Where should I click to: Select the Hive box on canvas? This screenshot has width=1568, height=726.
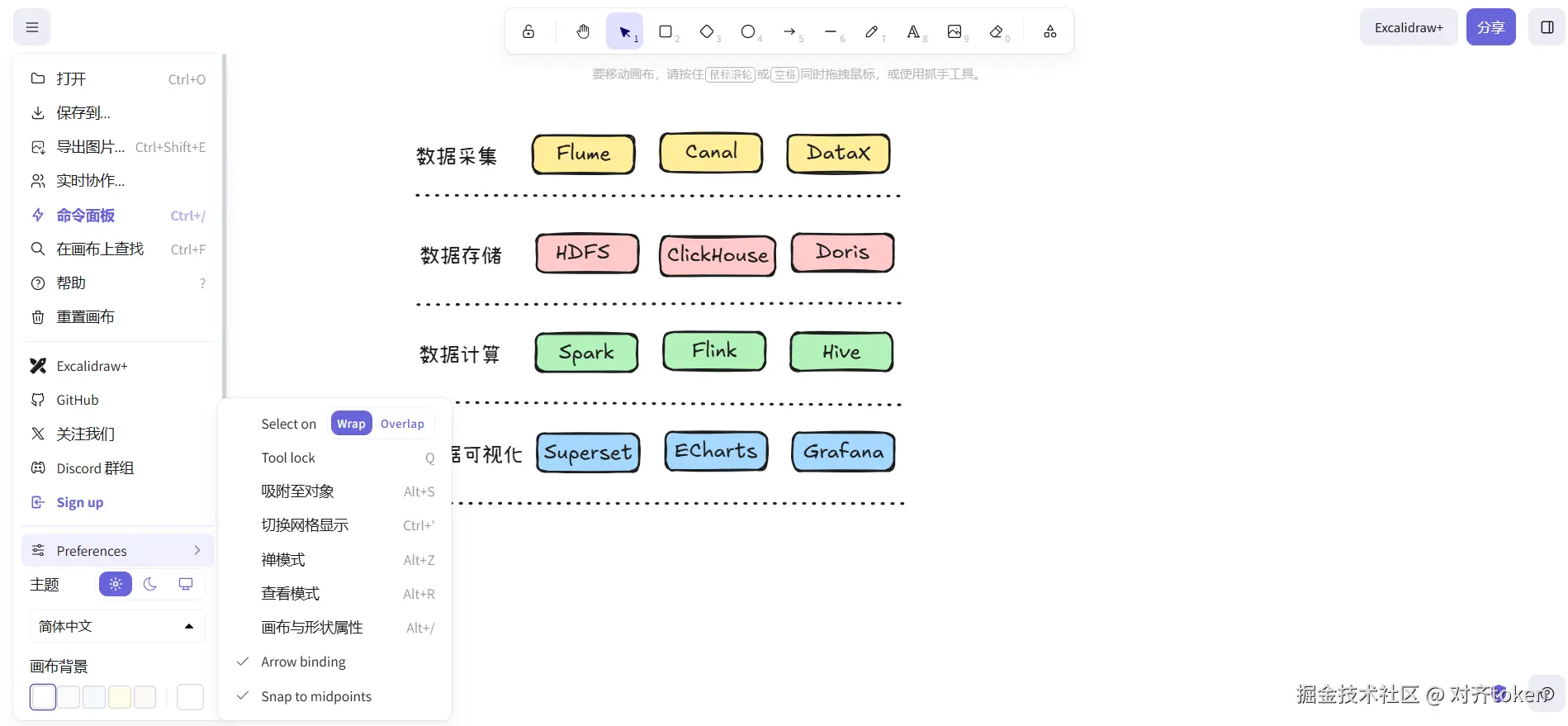[841, 352]
